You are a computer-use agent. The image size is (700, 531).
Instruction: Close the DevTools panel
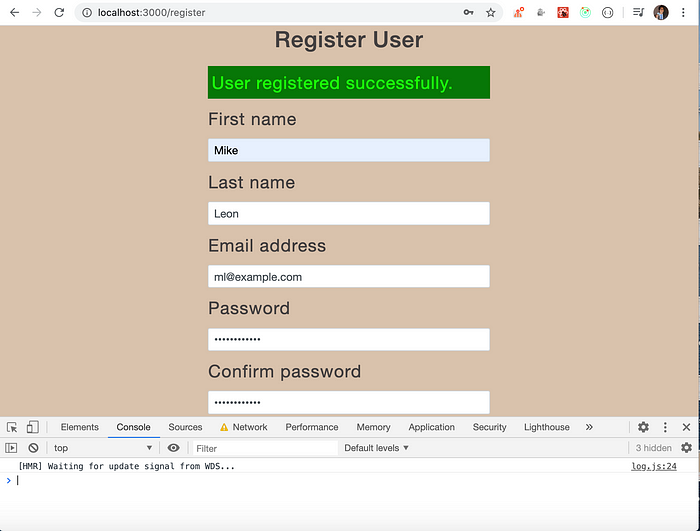[x=687, y=427]
